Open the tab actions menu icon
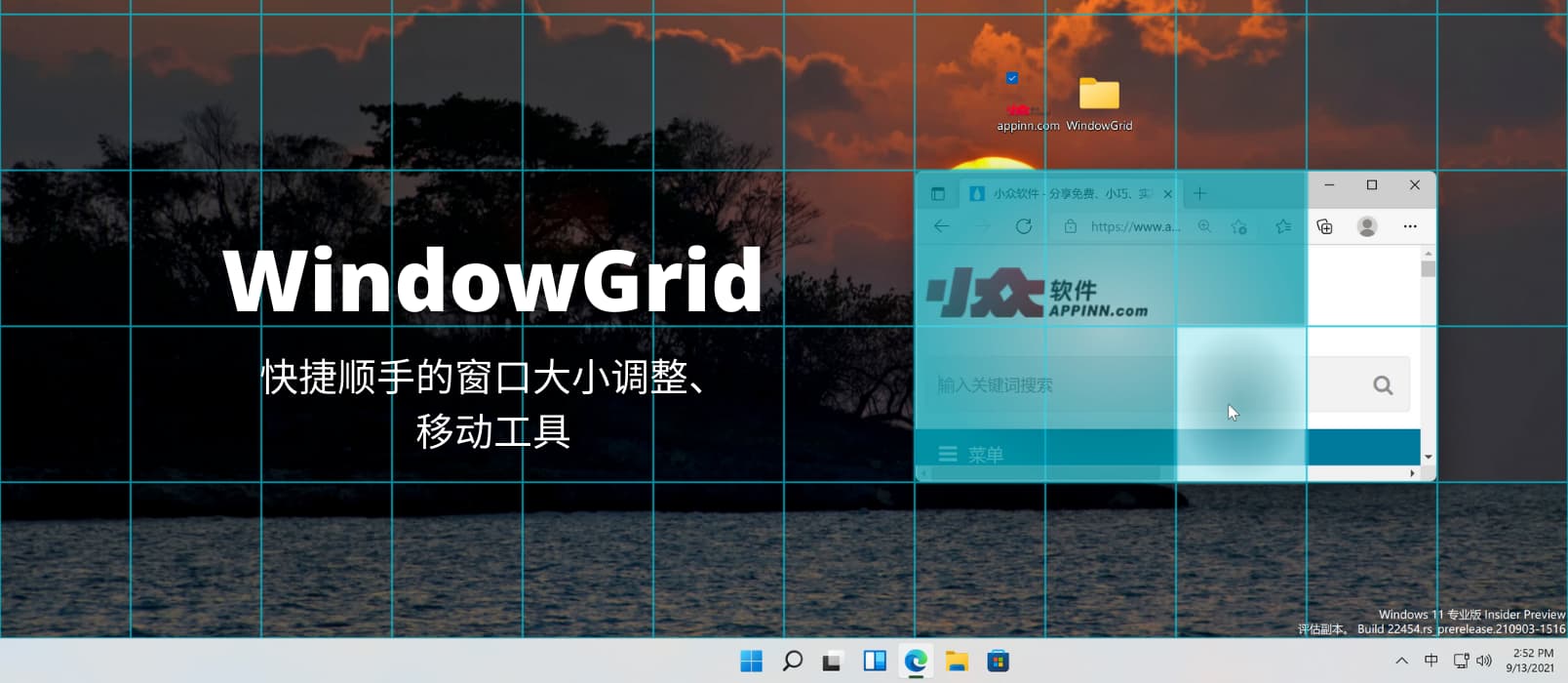 (938, 193)
